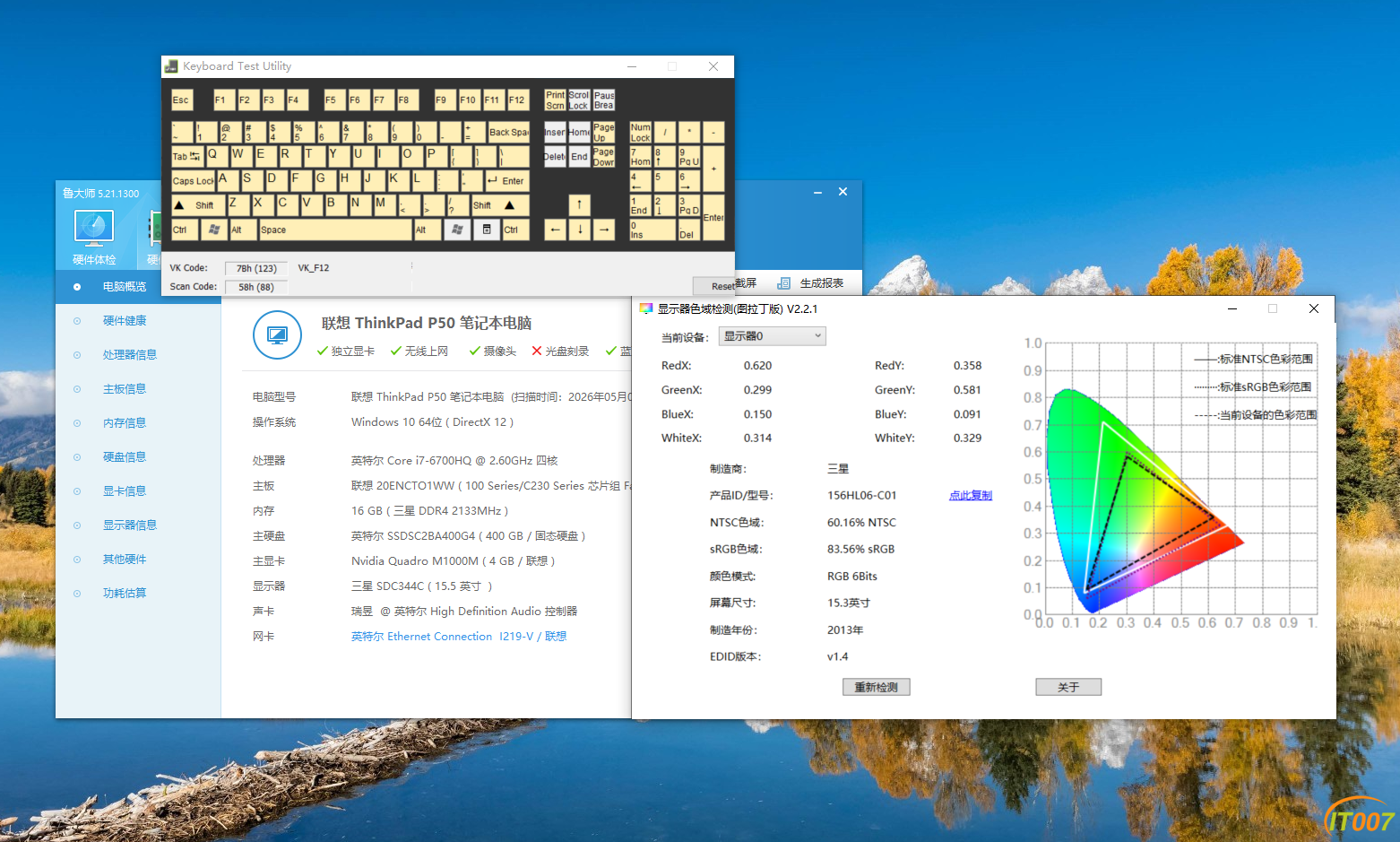Click the right Windows logo key
Screen dimensions: 1400x842
click(457, 230)
